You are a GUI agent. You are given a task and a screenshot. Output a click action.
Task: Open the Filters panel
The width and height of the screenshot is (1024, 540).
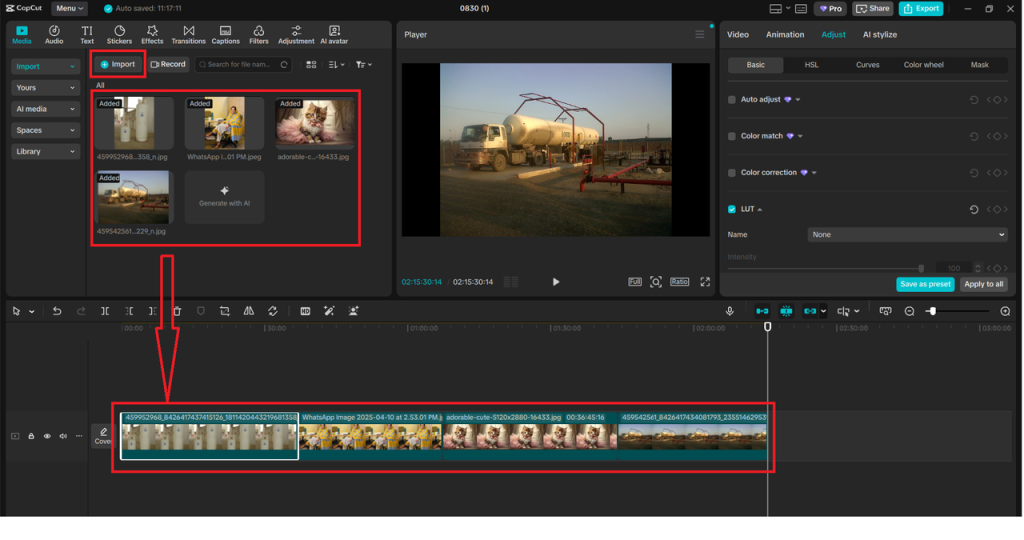pyautogui.click(x=259, y=35)
